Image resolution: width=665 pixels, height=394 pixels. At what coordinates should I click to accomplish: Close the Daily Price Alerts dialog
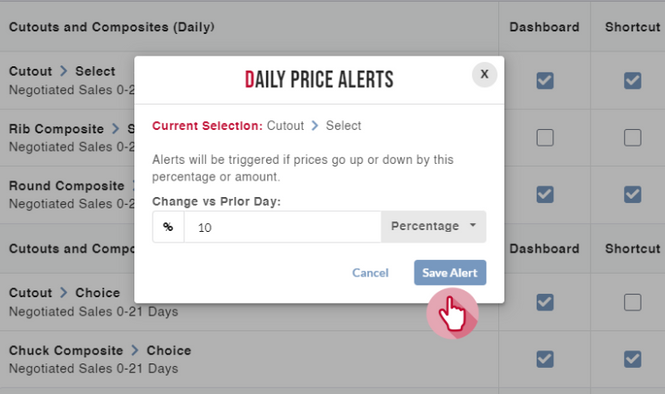[x=484, y=75]
